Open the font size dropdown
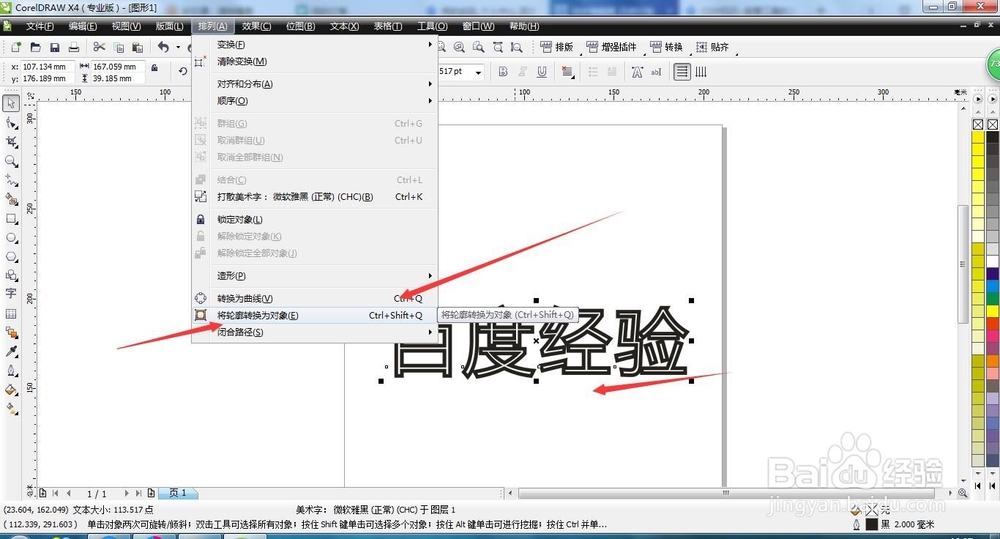Image resolution: width=1000 pixels, height=539 pixels. (478, 73)
